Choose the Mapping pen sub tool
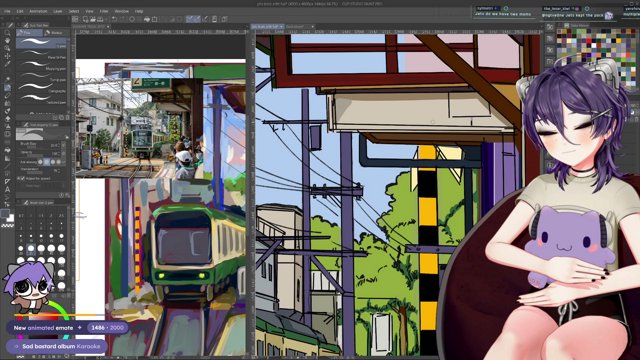 [x=41, y=64]
